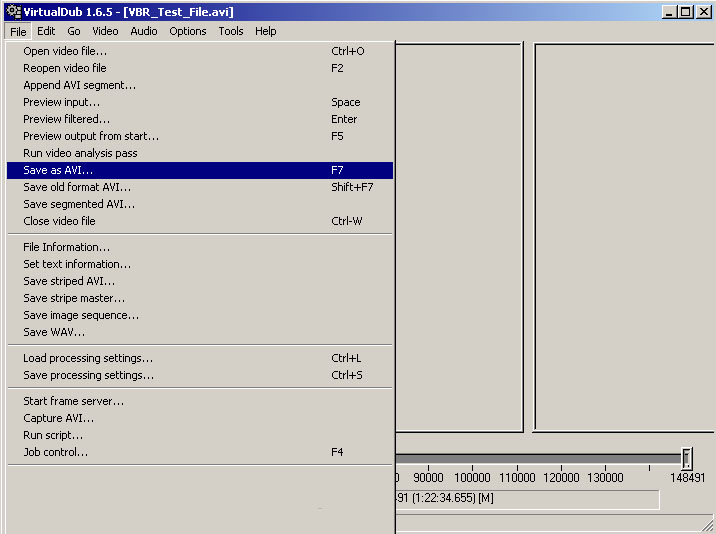The width and height of the screenshot is (716, 534).
Task: Open the Edit menu
Action: [x=46, y=31]
